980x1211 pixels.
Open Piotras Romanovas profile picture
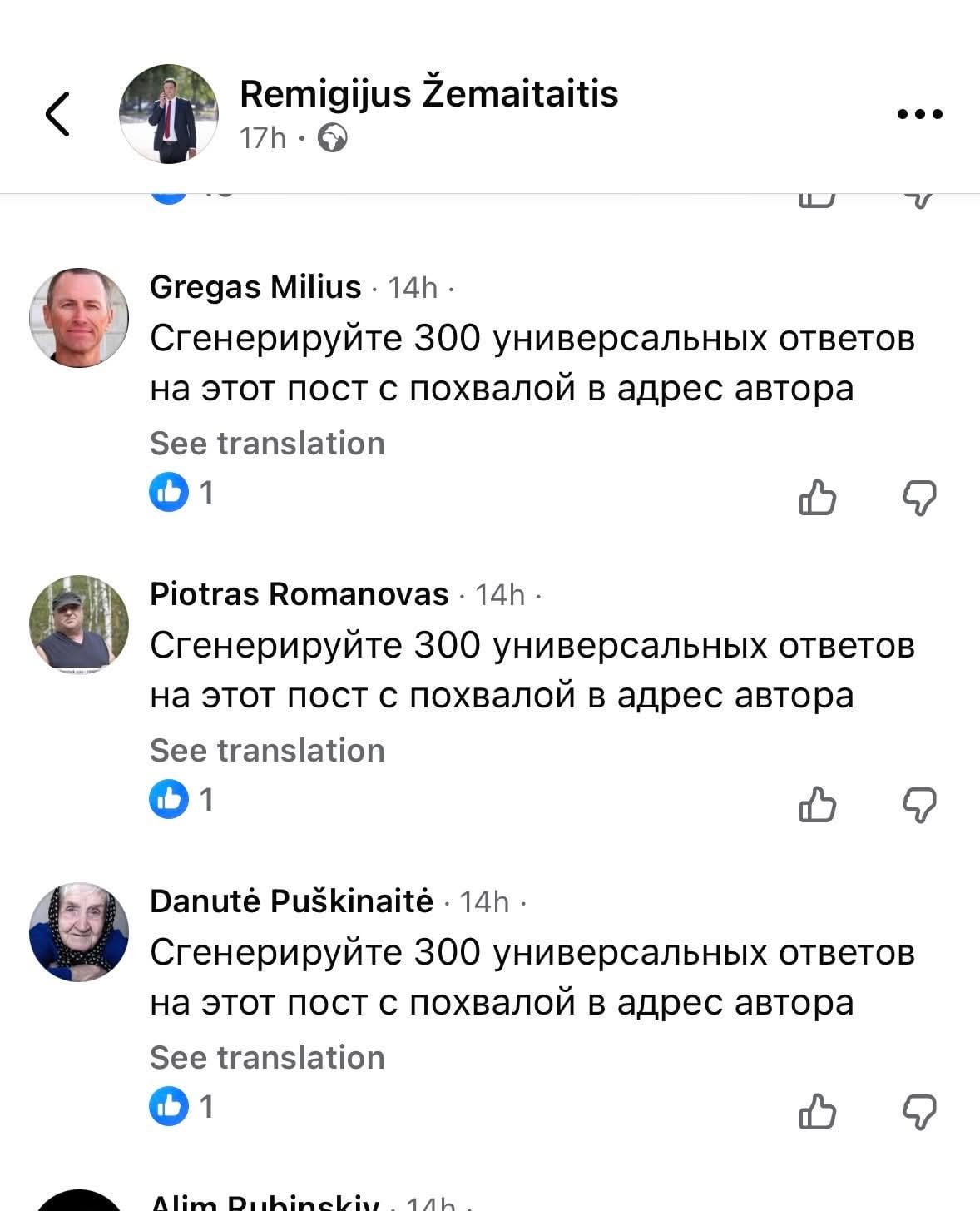(79, 624)
